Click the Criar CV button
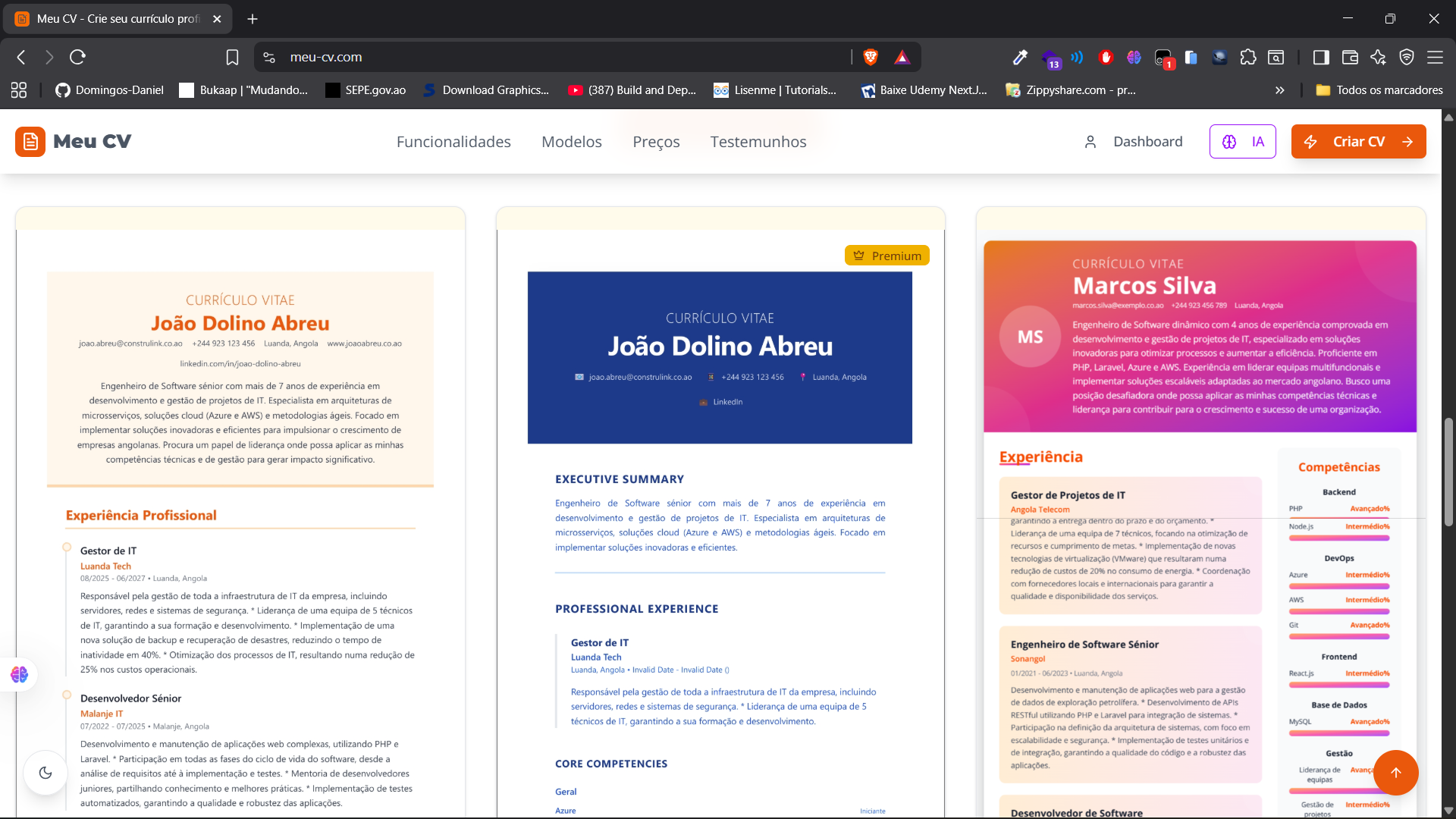This screenshot has width=1456, height=819. coord(1358,141)
